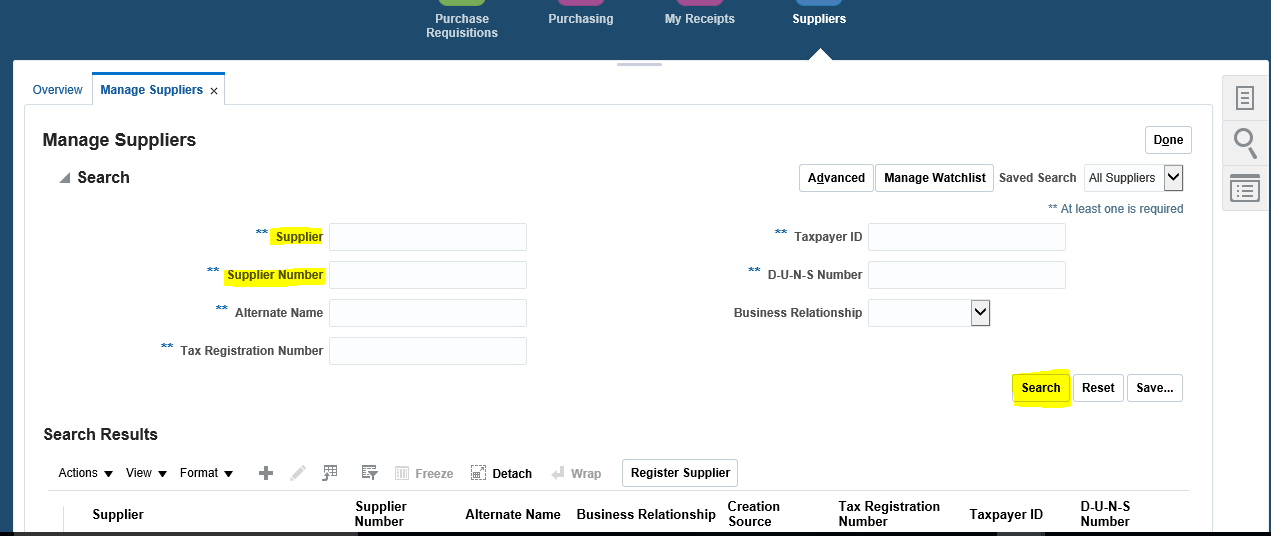Focus the Supplier Number input field
Viewport: 1271px width, 536px height.
(428, 275)
